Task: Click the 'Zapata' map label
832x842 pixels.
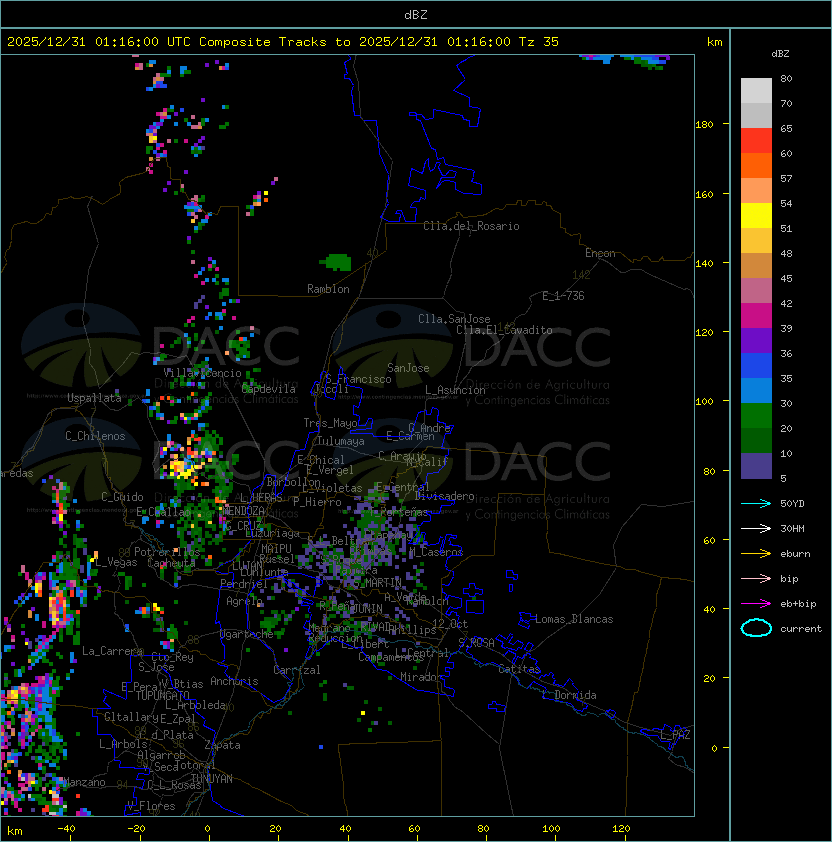Action: pyautogui.click(x=222, y=745)
